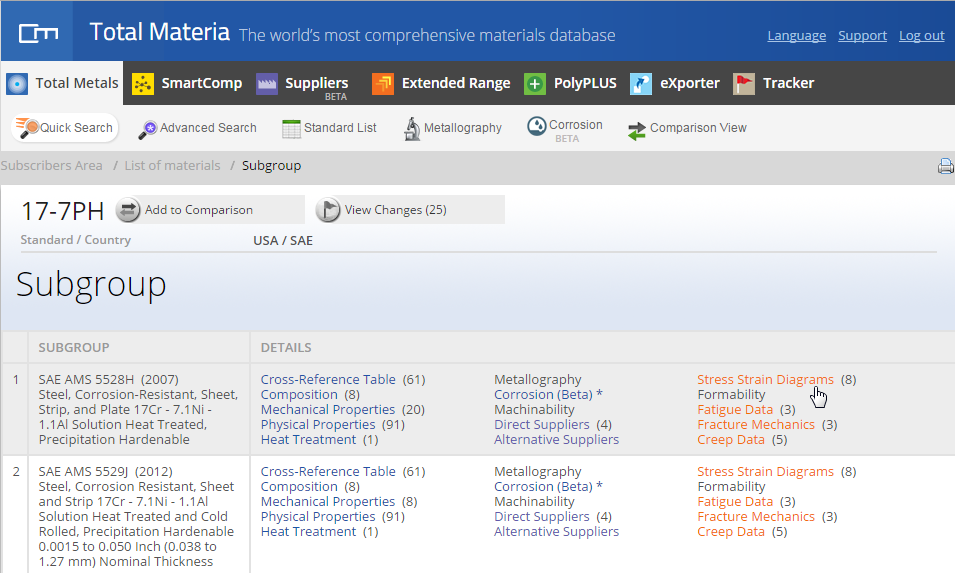Screen dimensions: 955x573
Task: Click the Standard List table icon
Action: 291,128
